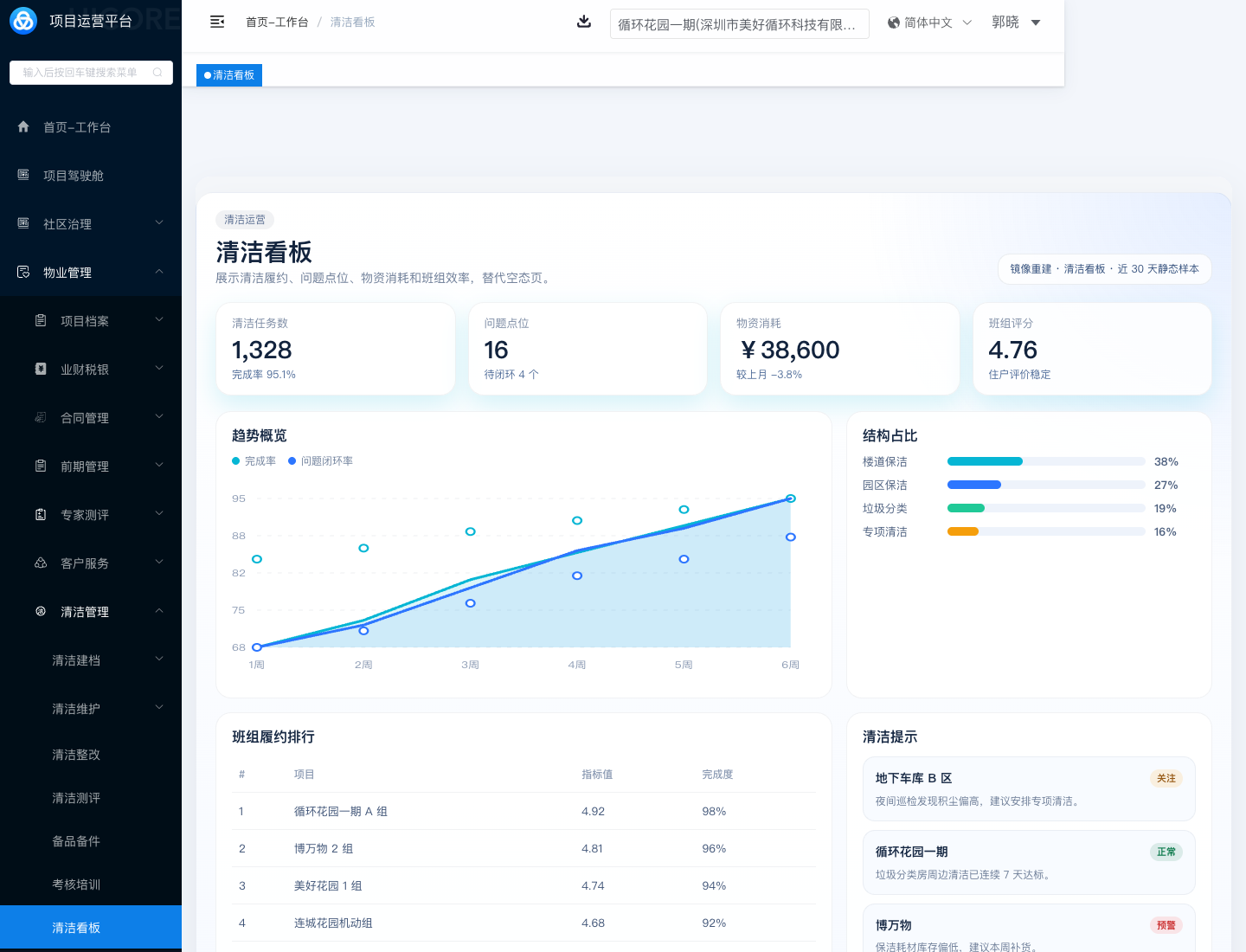This screenshot has height=952, width=1246.
Task: Click the download icon in header
Action: [584, 22]
